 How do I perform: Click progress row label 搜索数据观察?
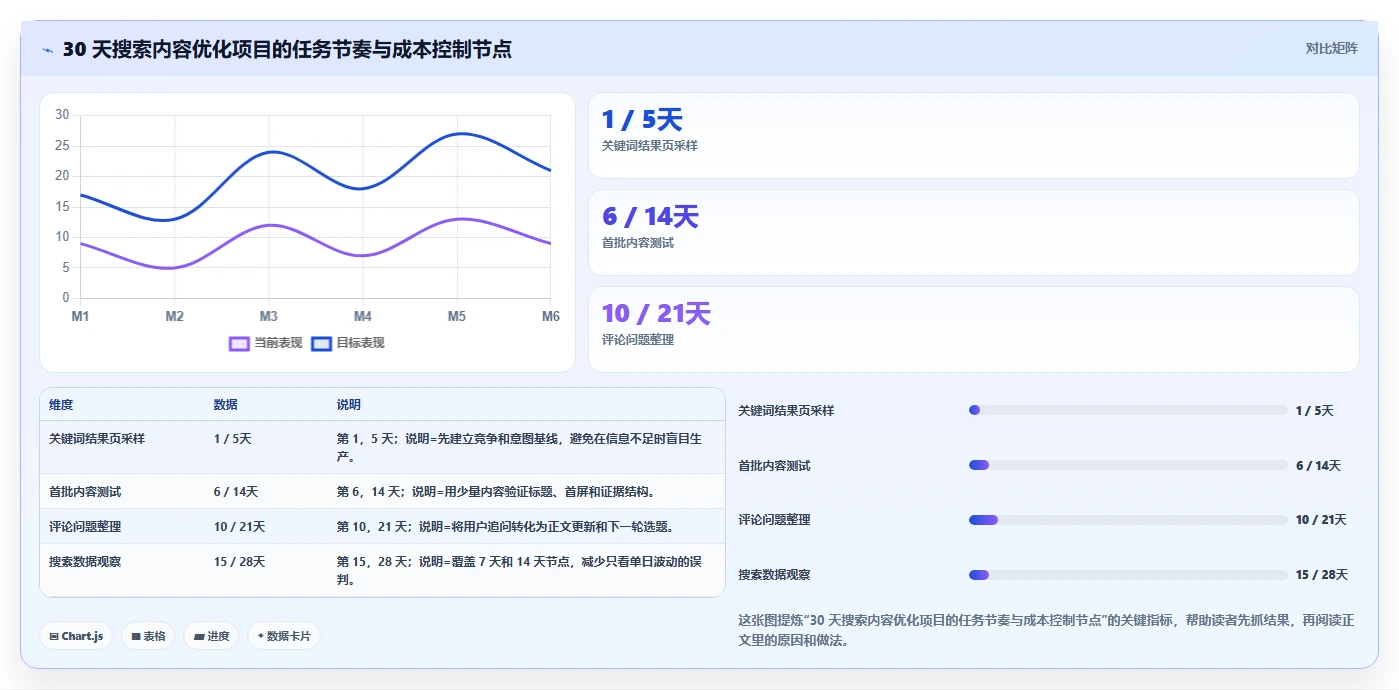[774, 575]
